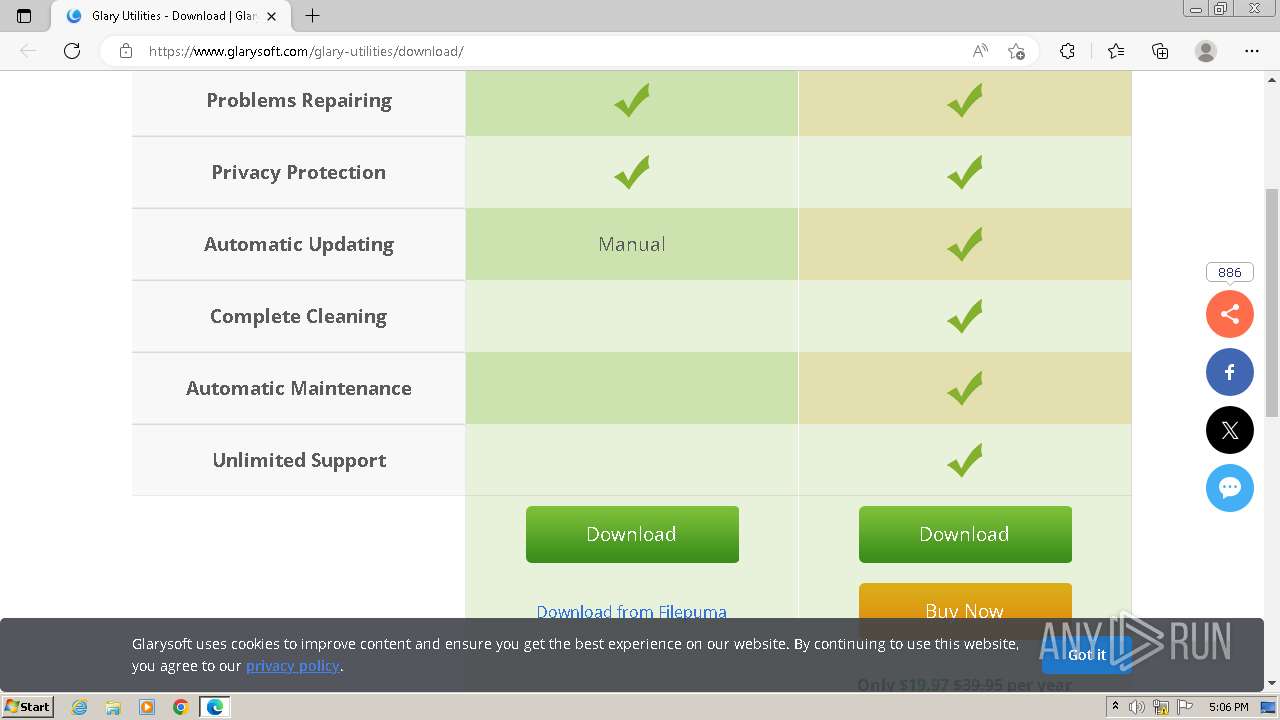Go back using browser back arrow

point(28,51)
